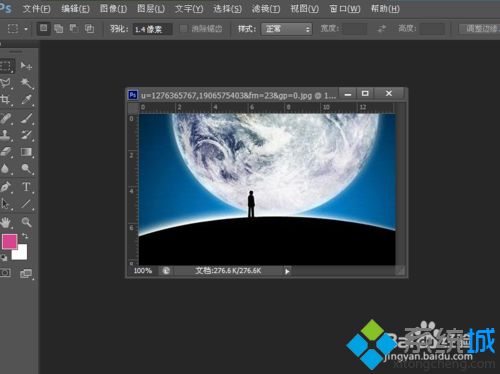Open the File menu

click(x=36, y=9)
